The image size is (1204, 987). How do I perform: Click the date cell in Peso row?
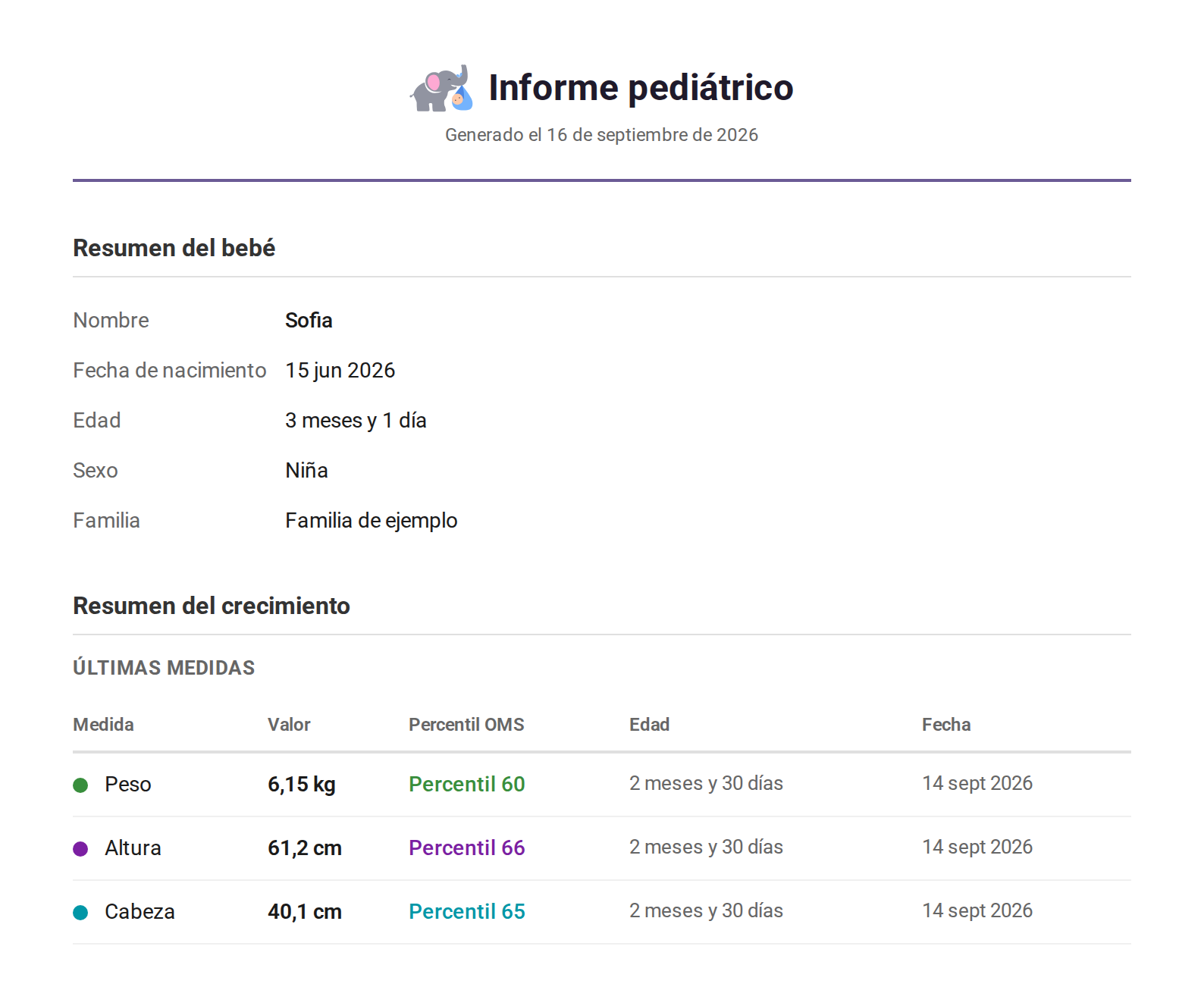point(977,783)
